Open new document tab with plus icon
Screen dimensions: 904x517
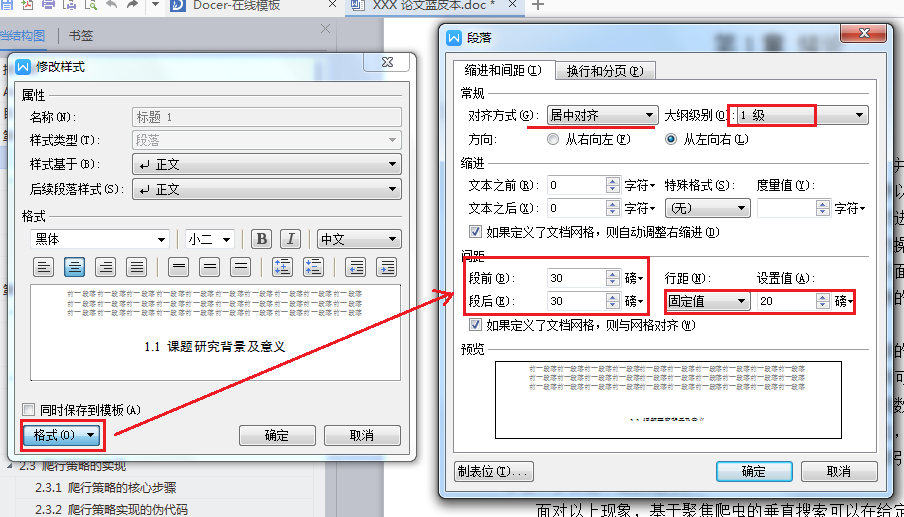(x=537, y=5)
